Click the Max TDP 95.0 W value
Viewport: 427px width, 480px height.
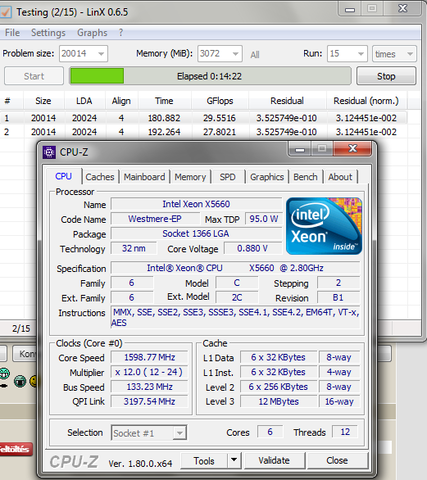263,219
